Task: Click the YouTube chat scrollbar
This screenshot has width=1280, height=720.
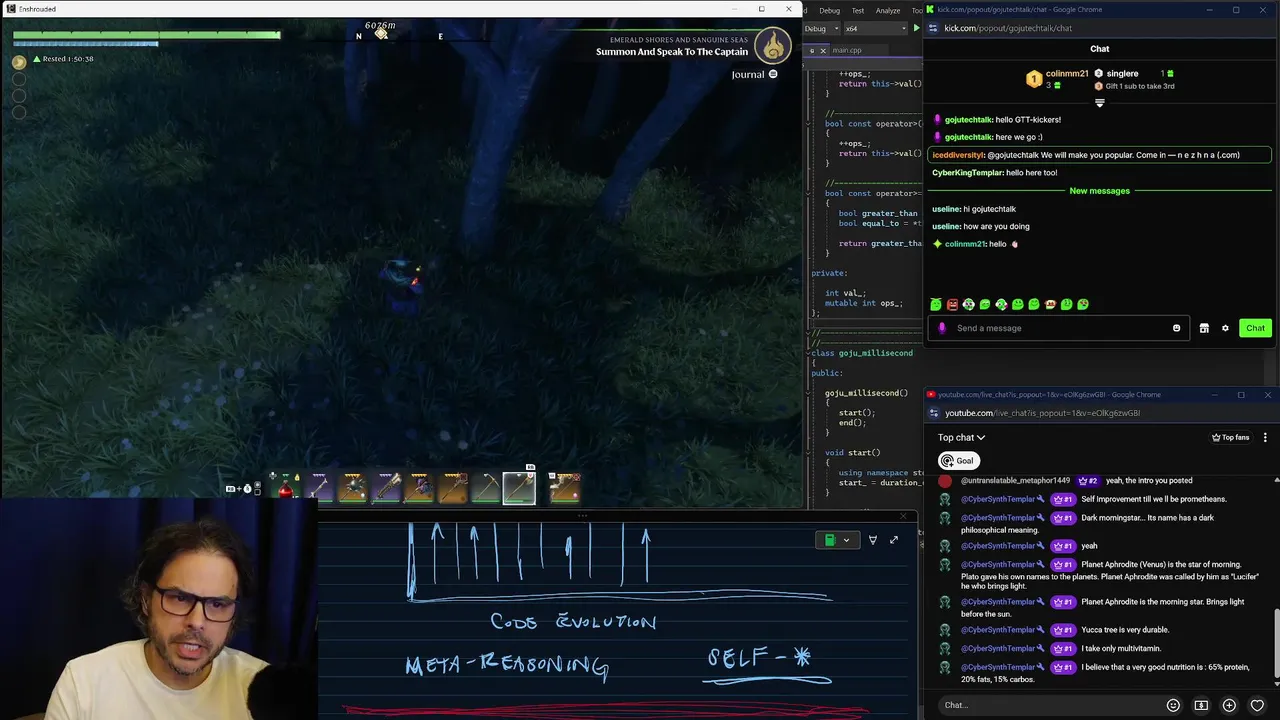Action: pos(1276,645)
